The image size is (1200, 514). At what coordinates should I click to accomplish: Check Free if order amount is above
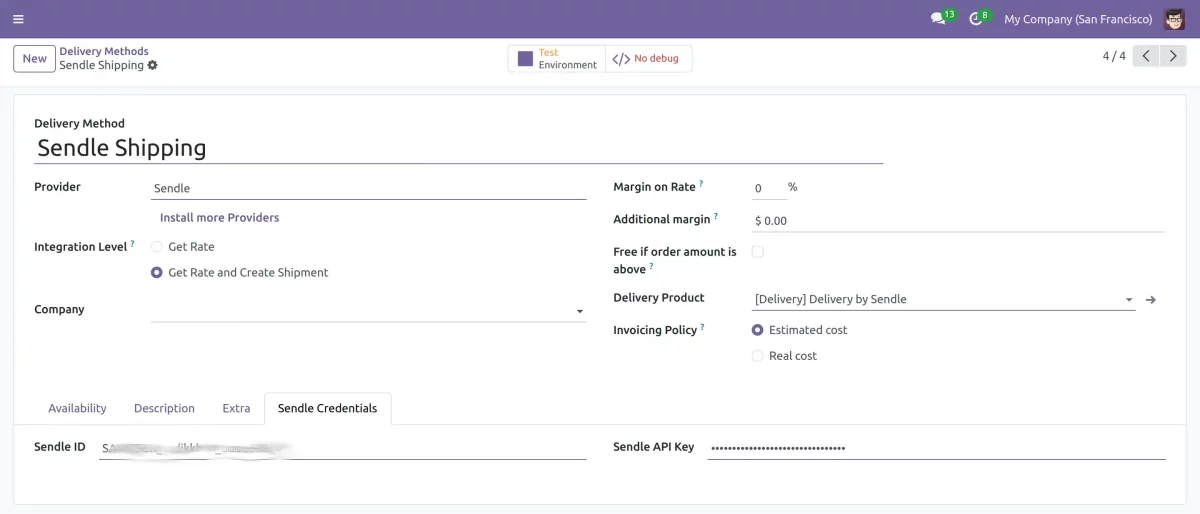coord(758,252)
